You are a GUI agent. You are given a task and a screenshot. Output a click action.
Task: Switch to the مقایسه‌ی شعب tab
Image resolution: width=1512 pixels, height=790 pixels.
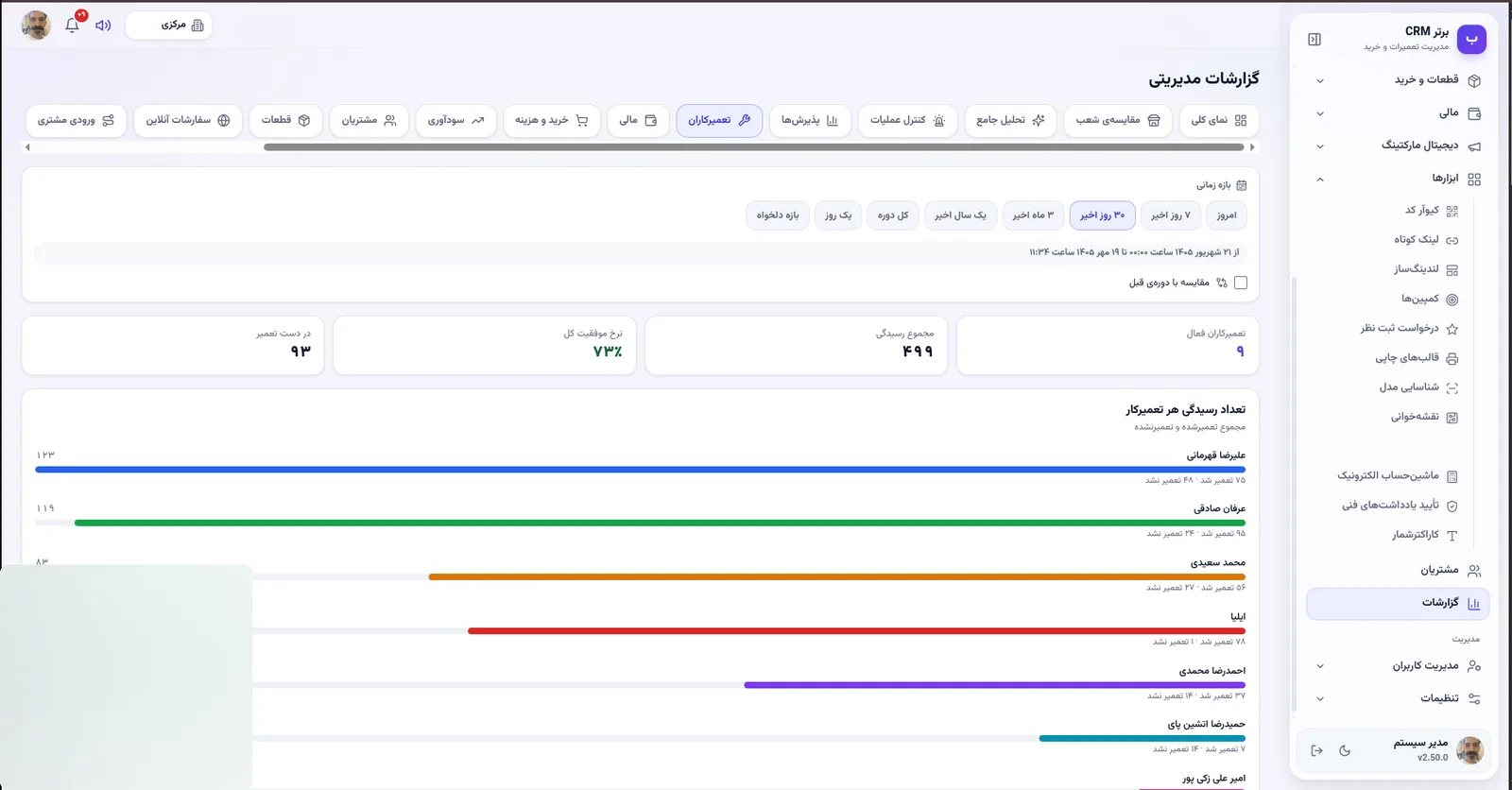click(x=1118, y=121)
